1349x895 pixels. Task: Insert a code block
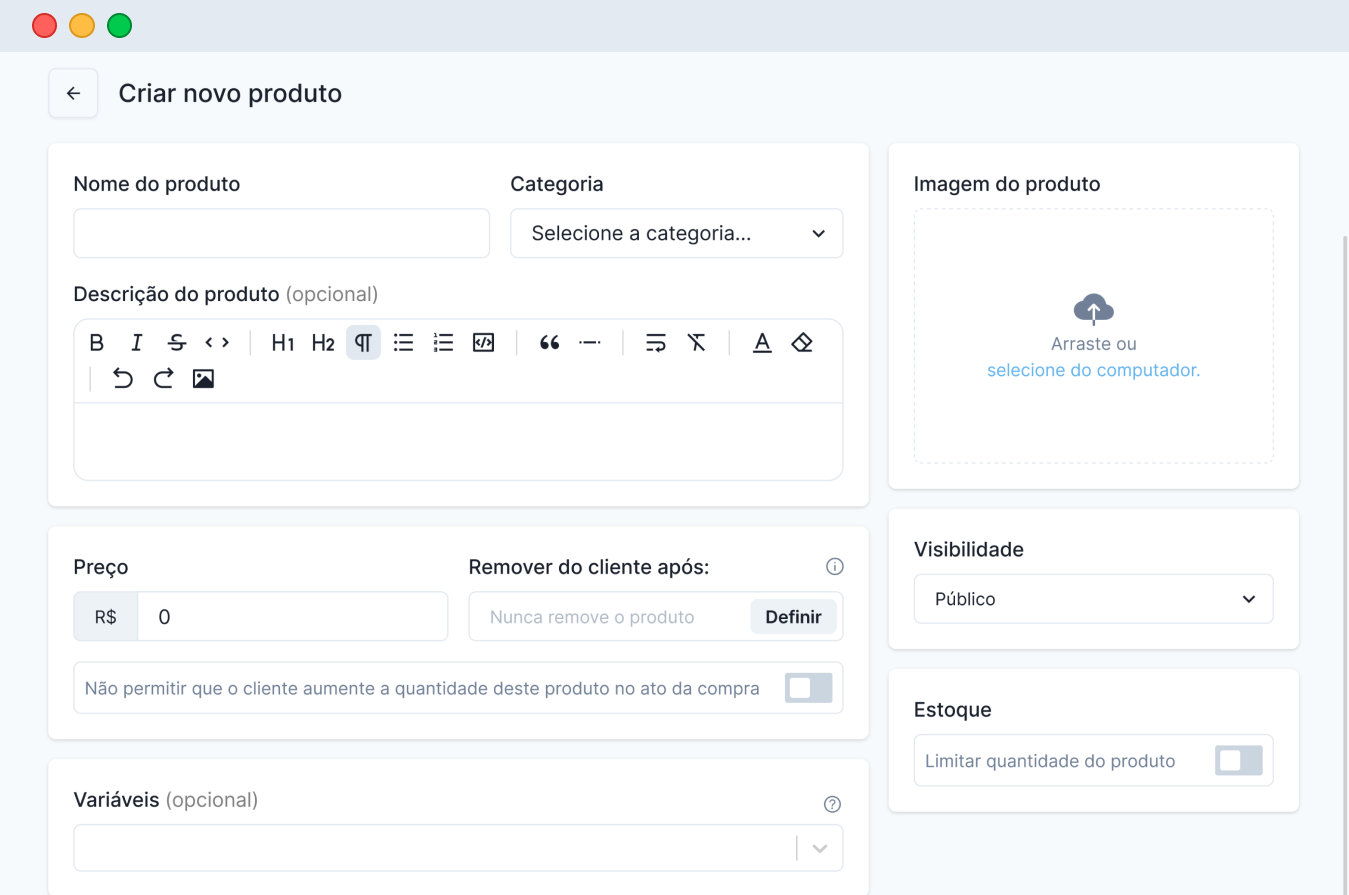[484, 343]
